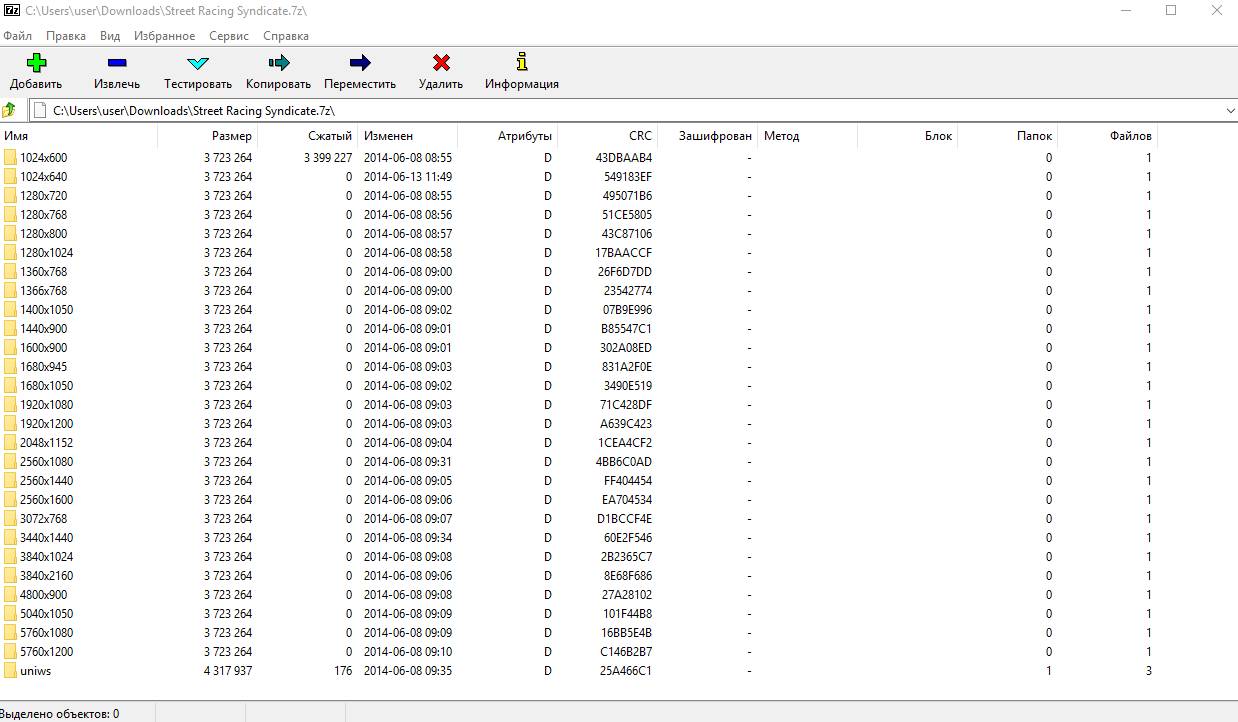Open the Файл menu
The image size is (1238, 722).
tap(17, 36)
